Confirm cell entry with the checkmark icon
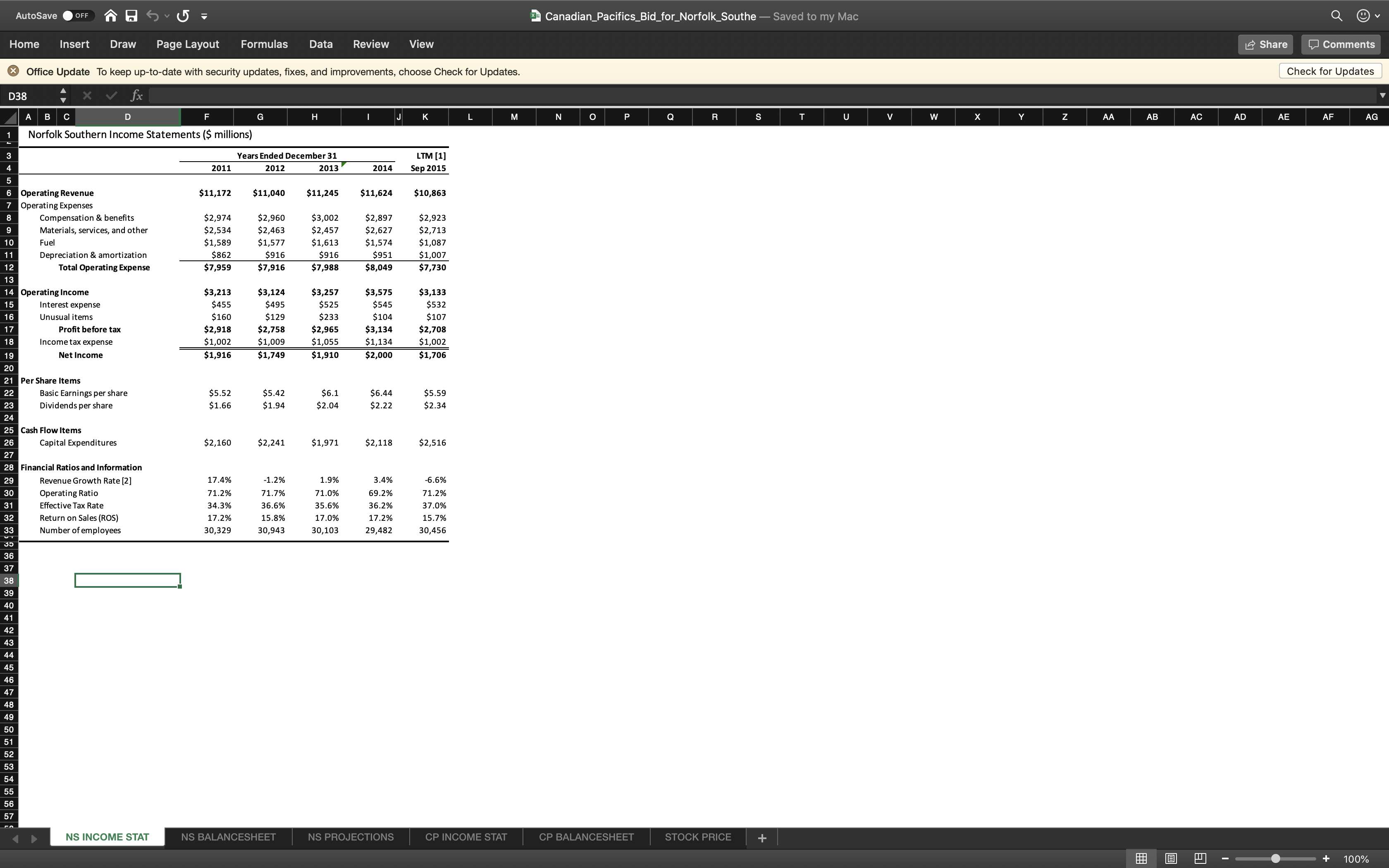 pos(111,95)
